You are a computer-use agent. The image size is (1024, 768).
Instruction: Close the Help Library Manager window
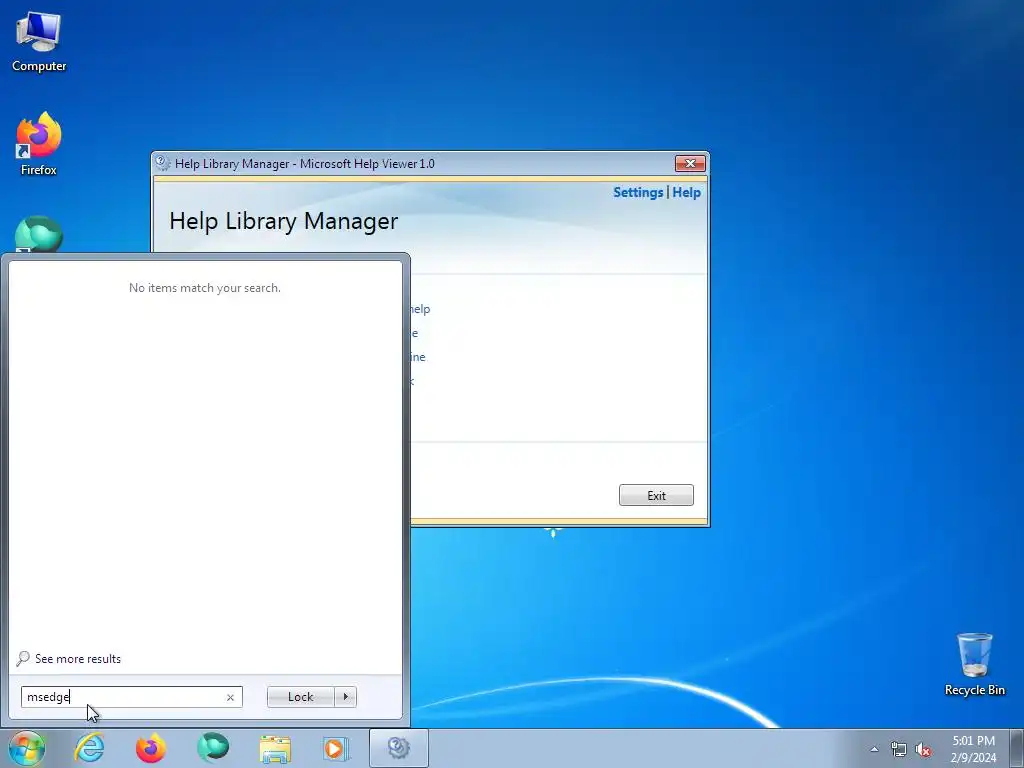690,163
